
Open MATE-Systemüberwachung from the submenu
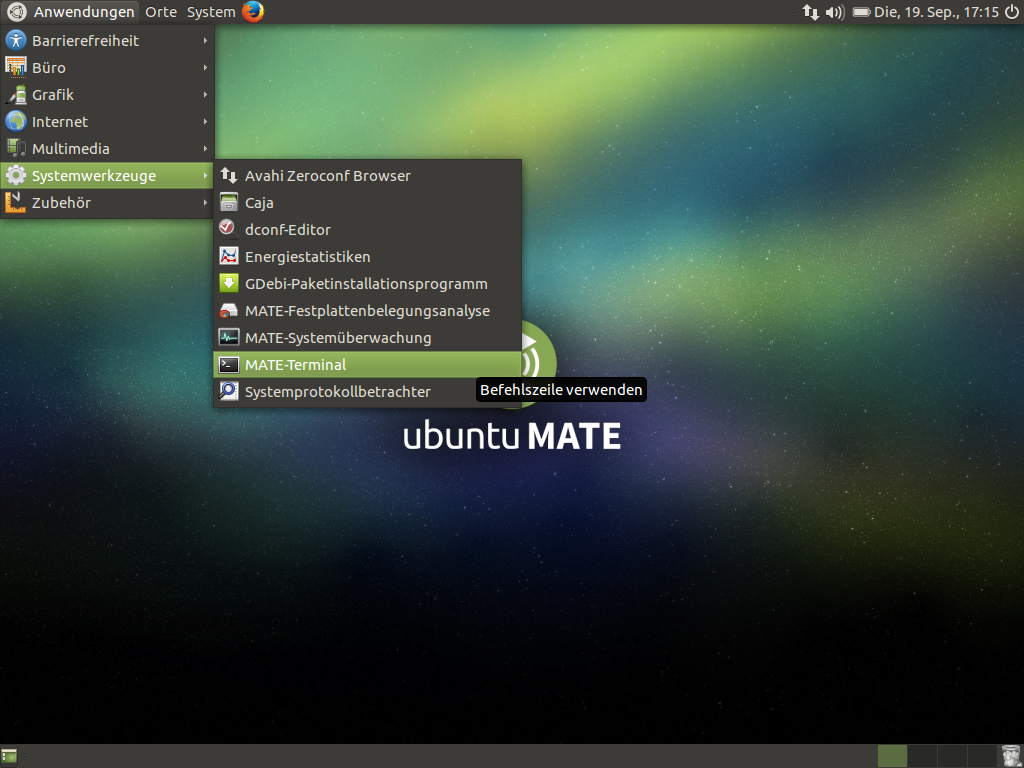337,338
